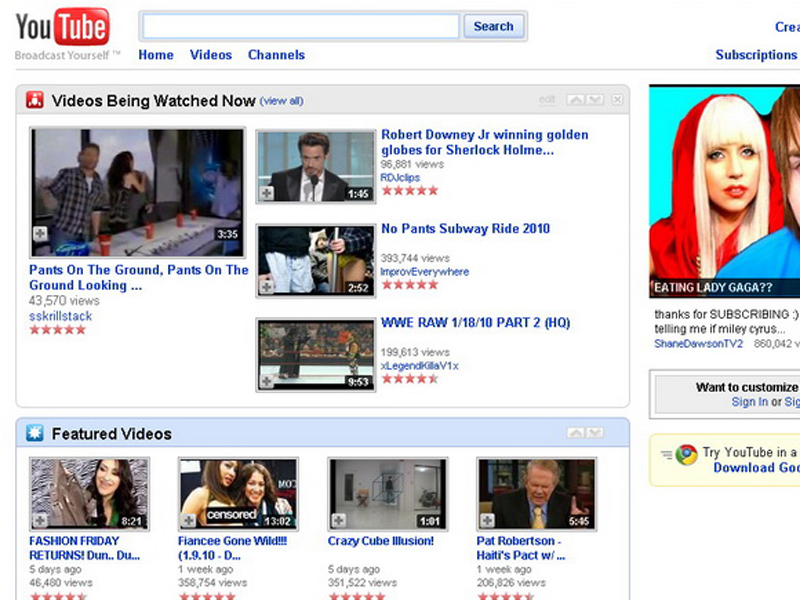
Task: Open ShaneDawsonTV2 channel link
Action: point(698,343)
